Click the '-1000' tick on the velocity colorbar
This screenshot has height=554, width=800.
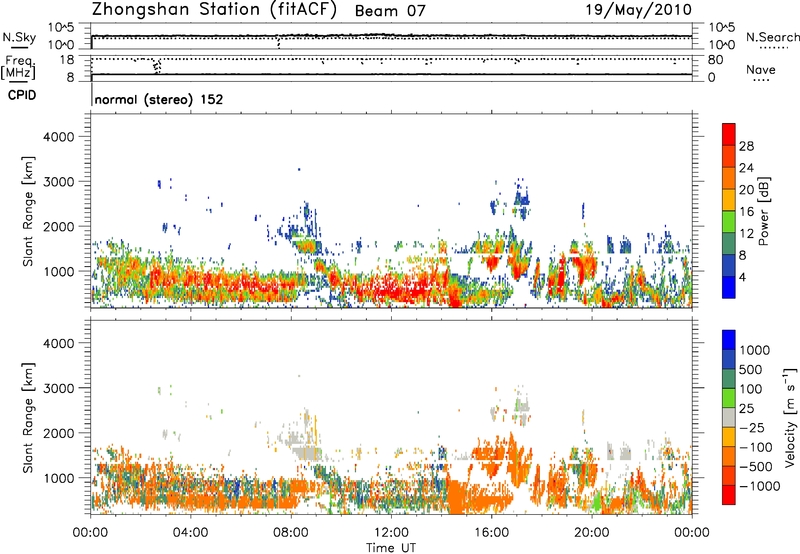(x=760, y=486)
